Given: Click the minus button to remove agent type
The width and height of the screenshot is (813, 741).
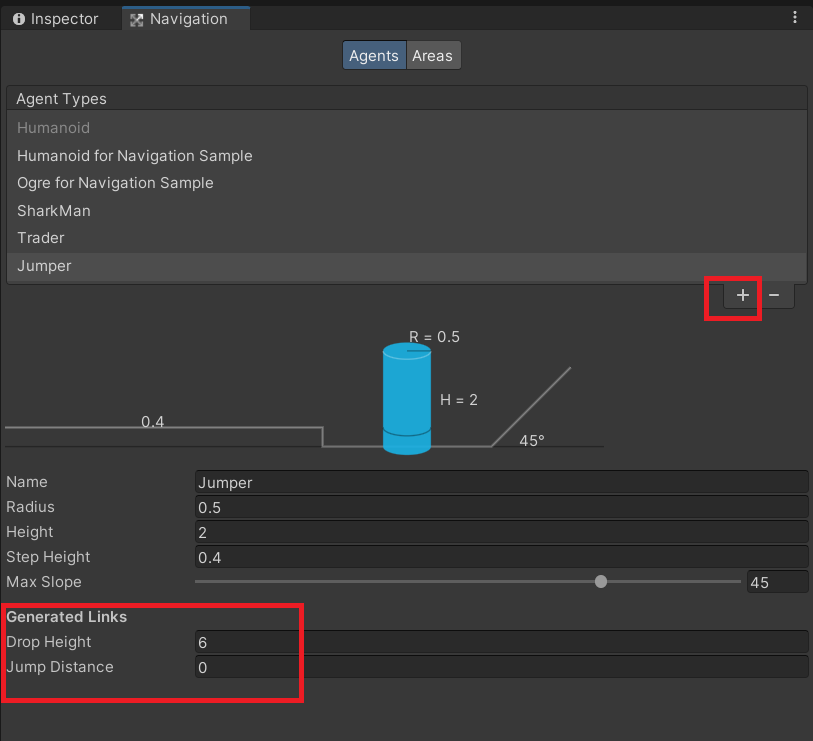Looking at the screenshot, I should pyautogui.click(x=774, y=296).
